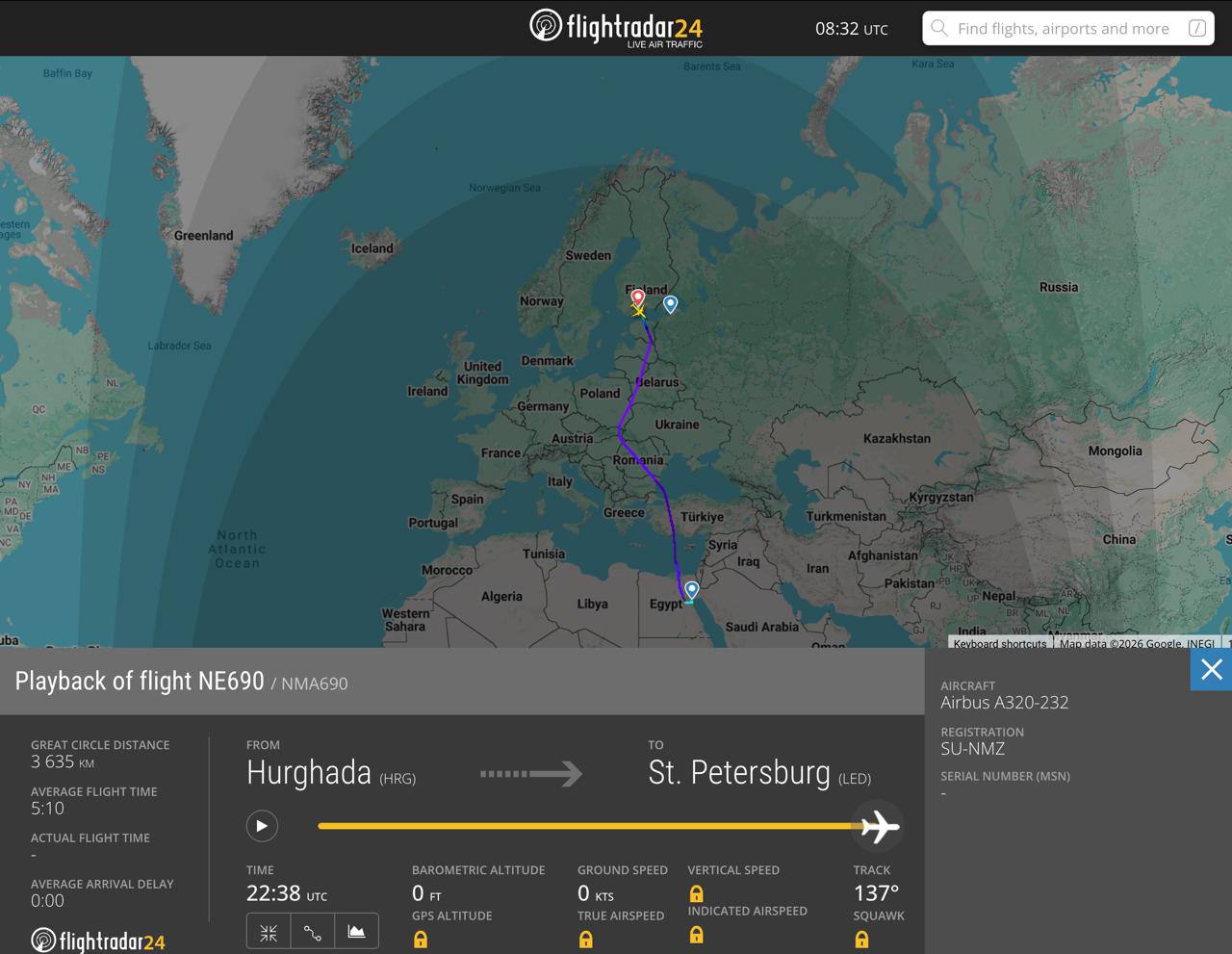
Task: Click the origin city Hurghada (HRG)
Action: 331,773
